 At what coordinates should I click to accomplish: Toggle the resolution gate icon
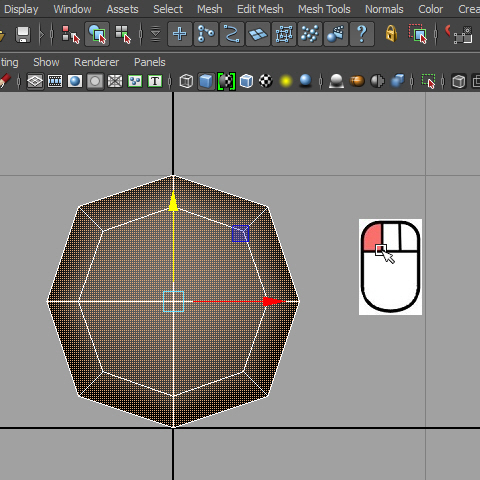point(75,81)
